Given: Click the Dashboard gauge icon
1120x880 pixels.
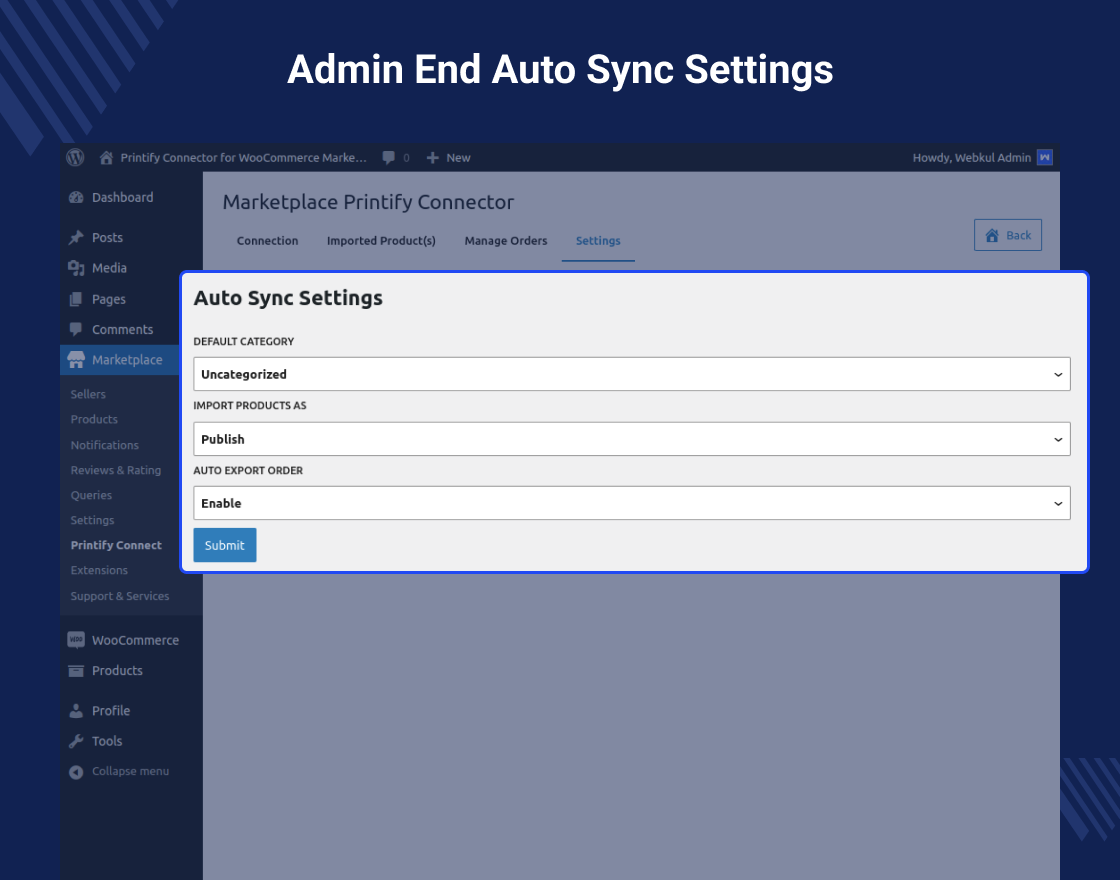Looking at the screenshot, I should [x=76, y=198].
